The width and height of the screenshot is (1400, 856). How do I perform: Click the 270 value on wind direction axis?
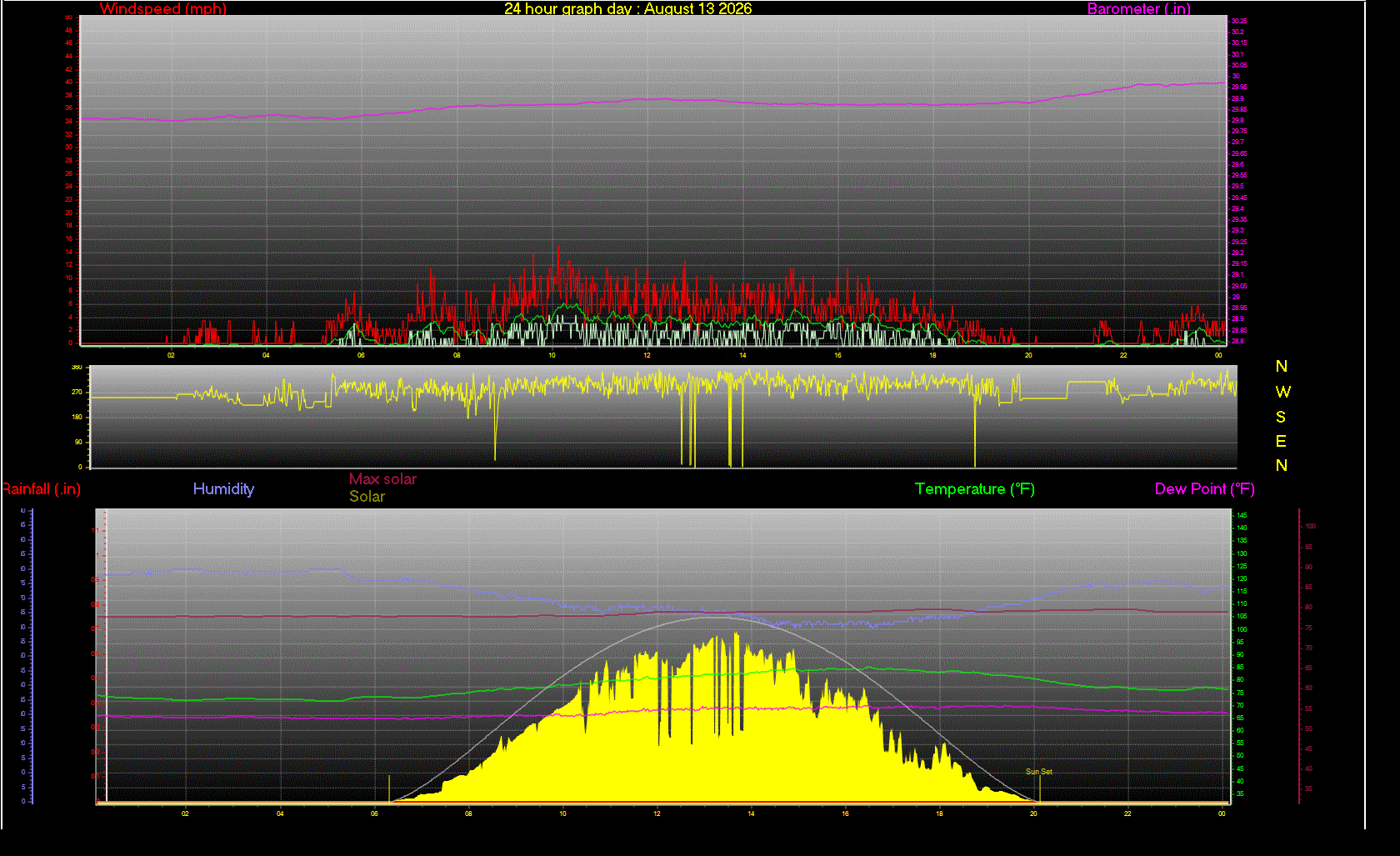click(77, 392)
